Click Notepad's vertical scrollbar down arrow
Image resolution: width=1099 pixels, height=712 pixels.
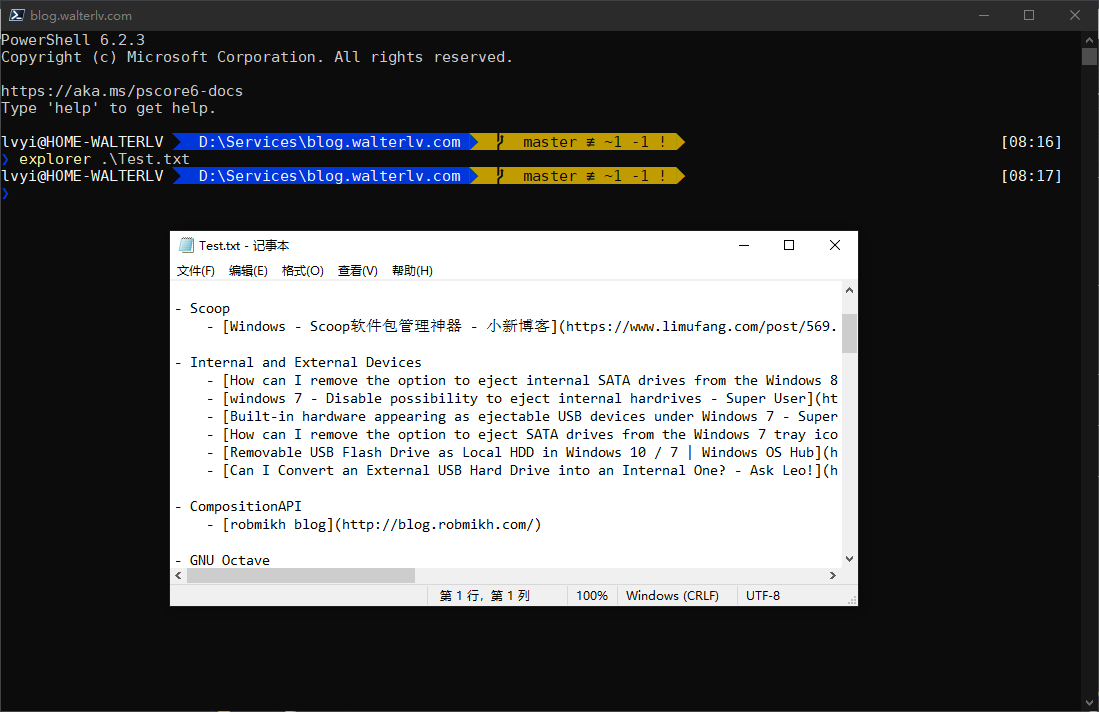[849, 559]
